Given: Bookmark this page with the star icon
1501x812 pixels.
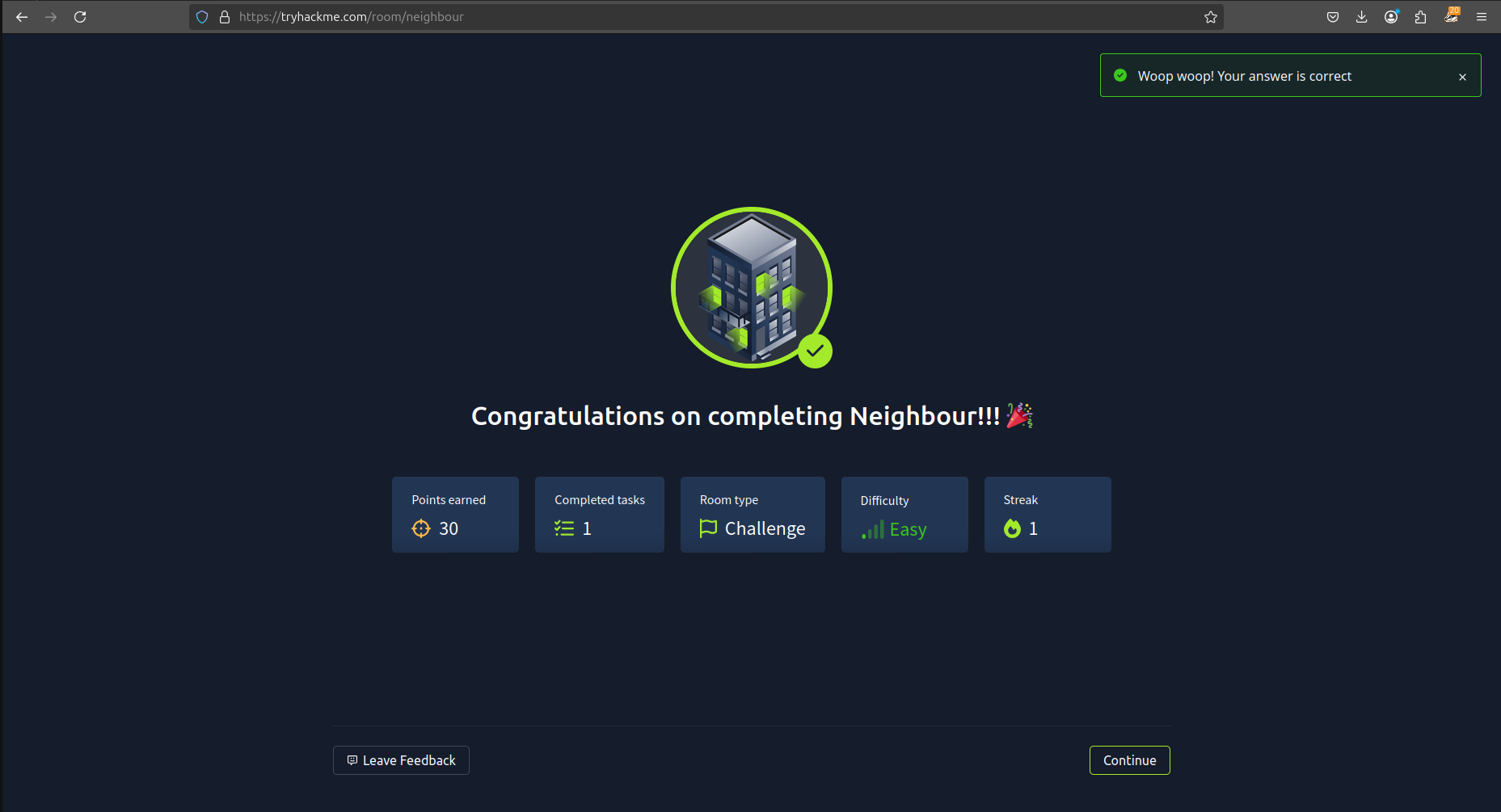Looking at the screenshot, I should pos(1210,17).
